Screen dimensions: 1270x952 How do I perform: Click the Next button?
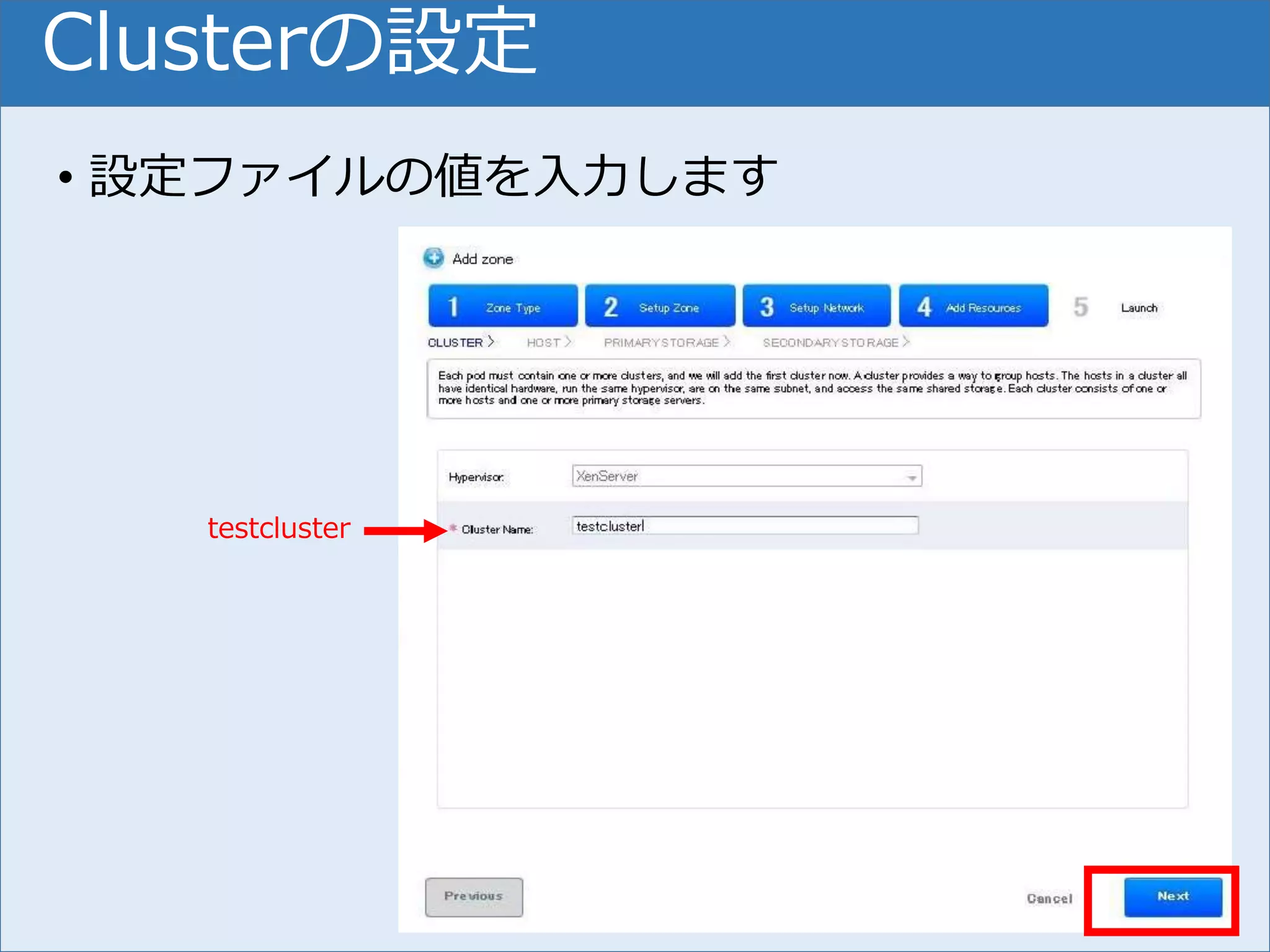click(x=1173, y=897)
